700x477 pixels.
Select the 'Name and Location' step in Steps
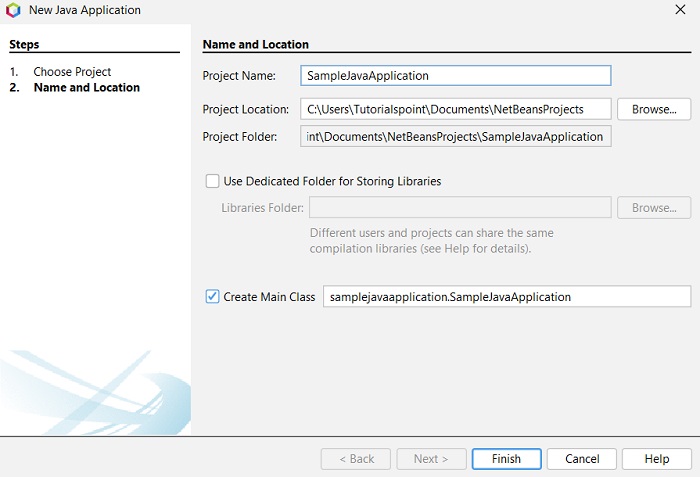(x=87, y=87)
